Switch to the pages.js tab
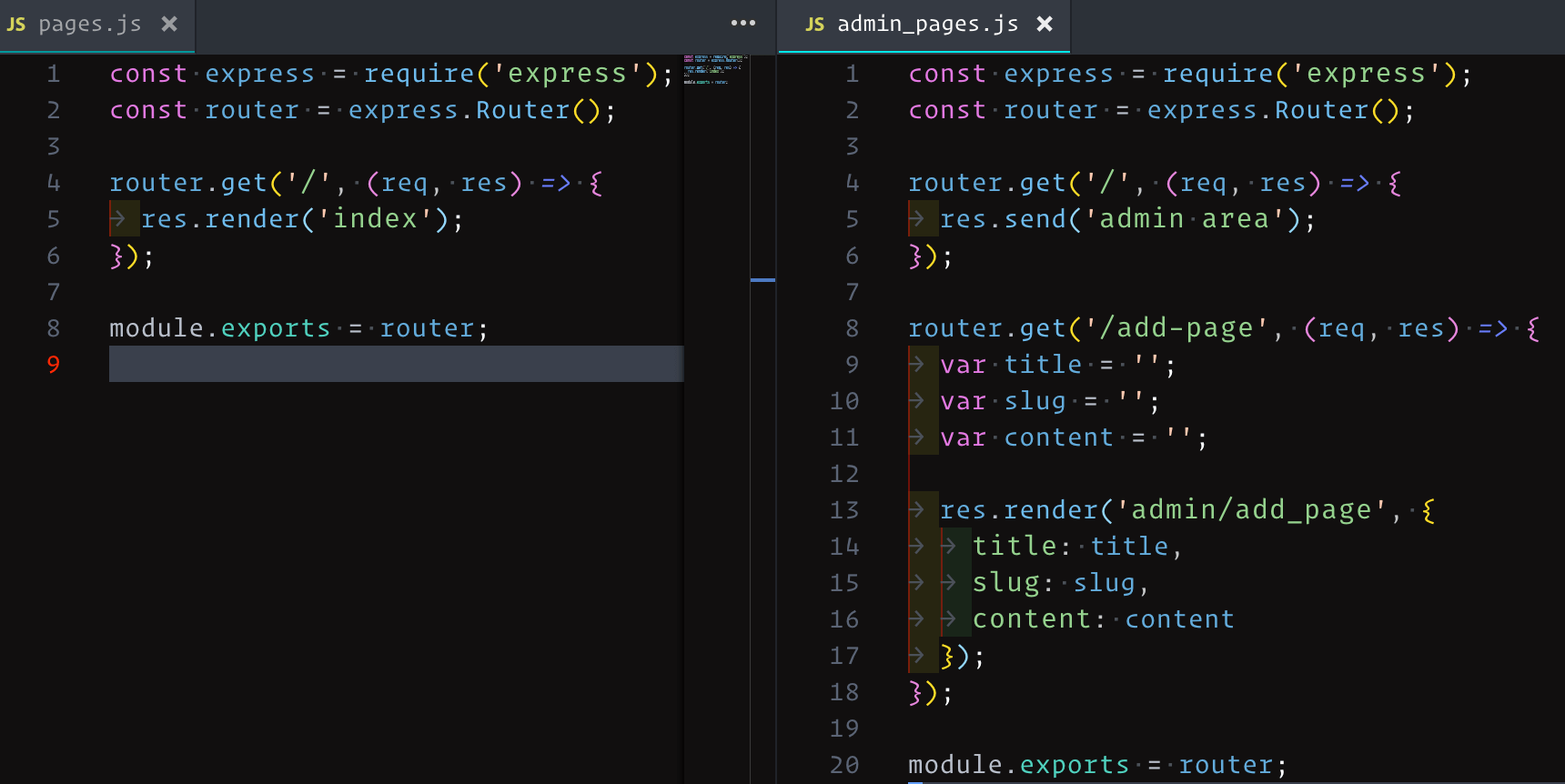The image size is (1565, 784). pos(96,25)
